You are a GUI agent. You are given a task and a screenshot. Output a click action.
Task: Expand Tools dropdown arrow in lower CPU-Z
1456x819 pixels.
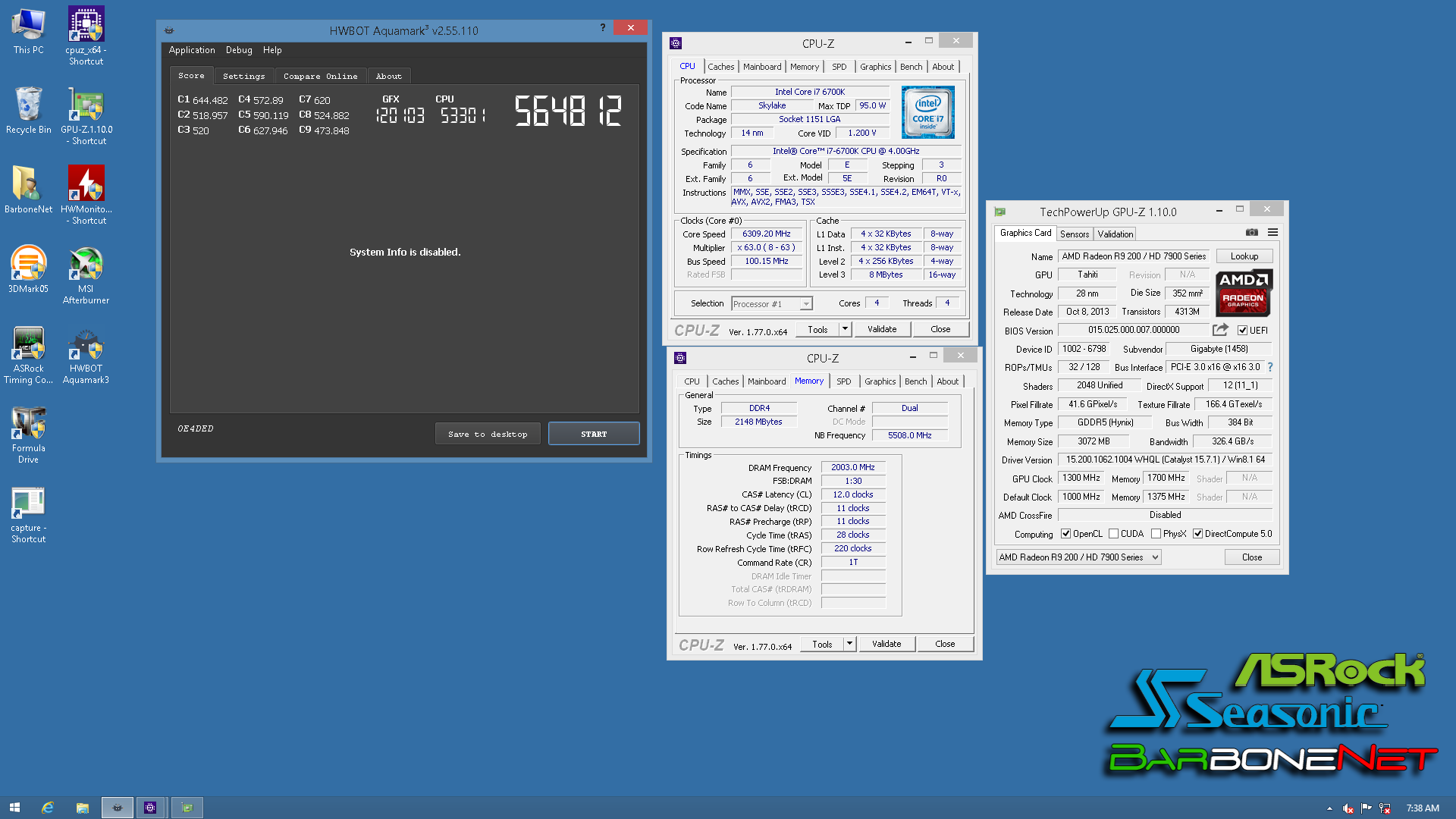[849, 644]
